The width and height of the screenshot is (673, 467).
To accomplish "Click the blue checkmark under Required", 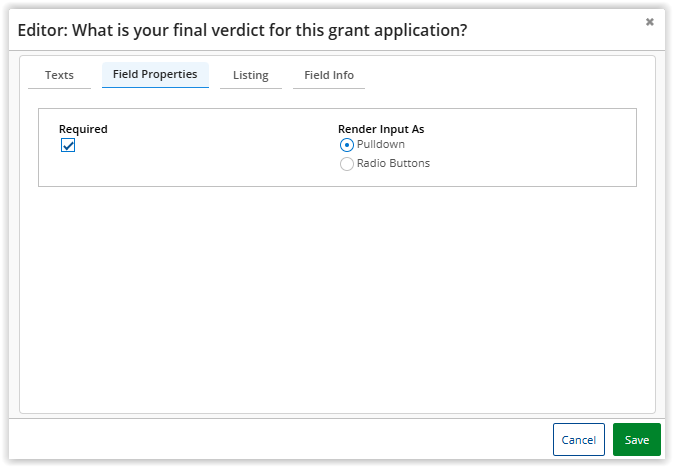I will (x=68, y=145).
